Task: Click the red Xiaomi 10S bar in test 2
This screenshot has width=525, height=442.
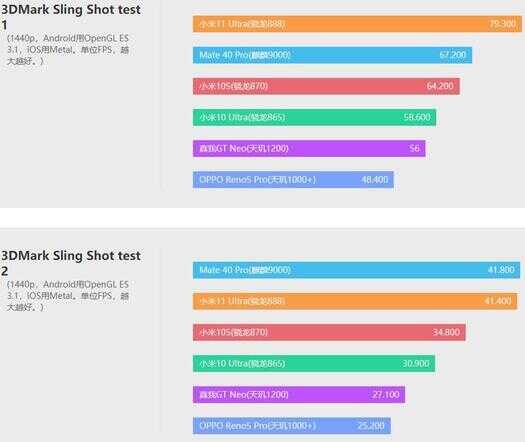Action: coord(329,332)
